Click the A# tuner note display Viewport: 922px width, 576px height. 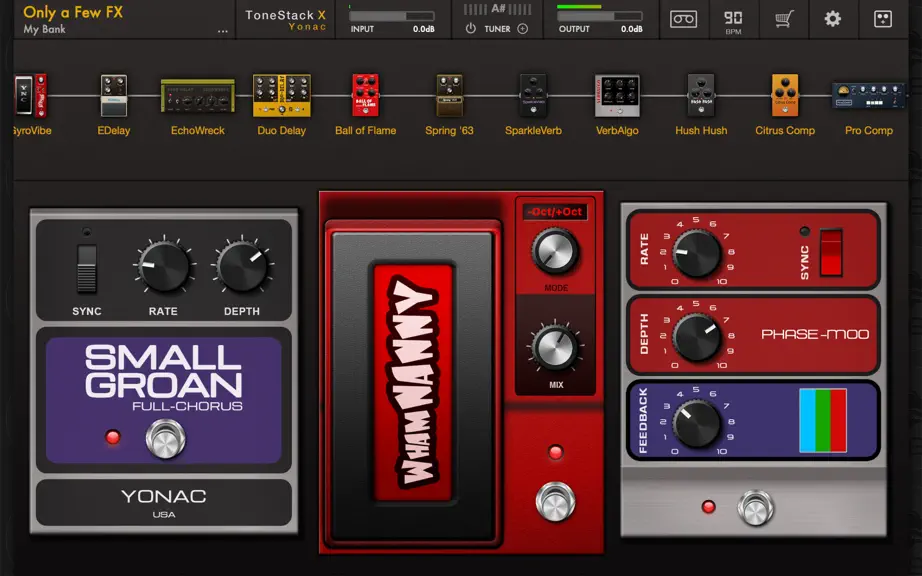point(497,9)
